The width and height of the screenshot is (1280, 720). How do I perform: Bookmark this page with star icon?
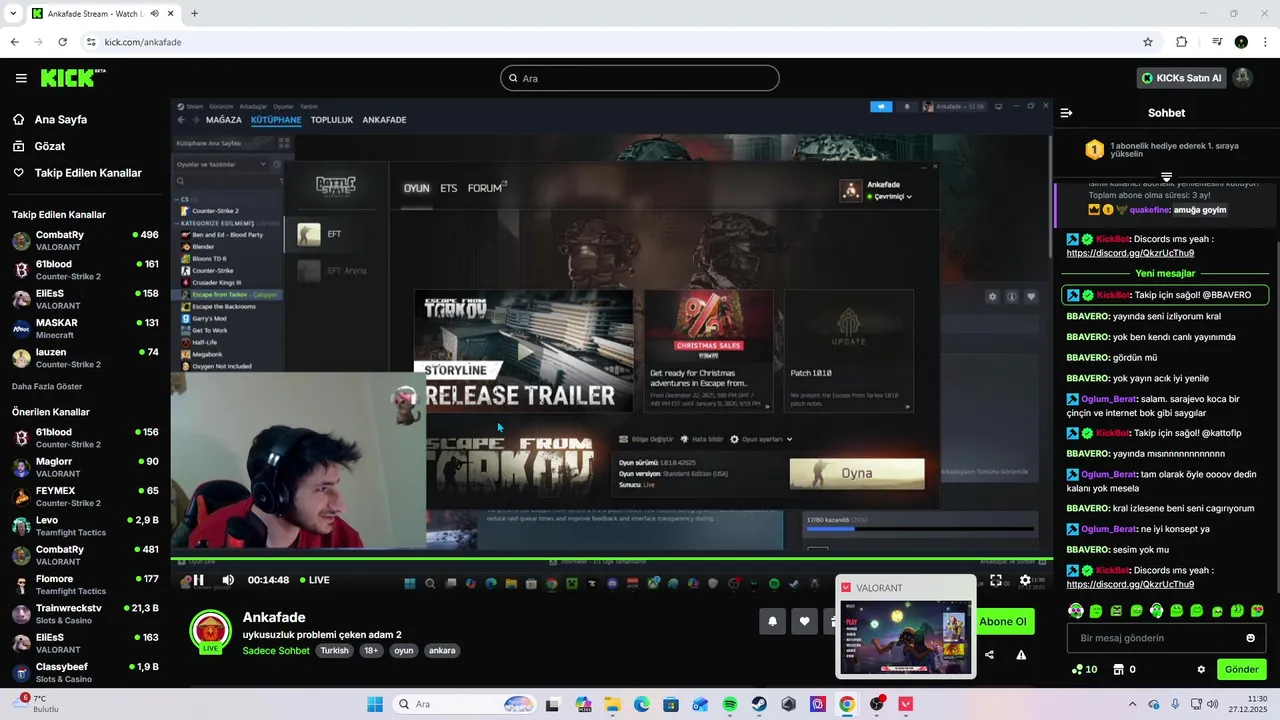[1148, 42]
